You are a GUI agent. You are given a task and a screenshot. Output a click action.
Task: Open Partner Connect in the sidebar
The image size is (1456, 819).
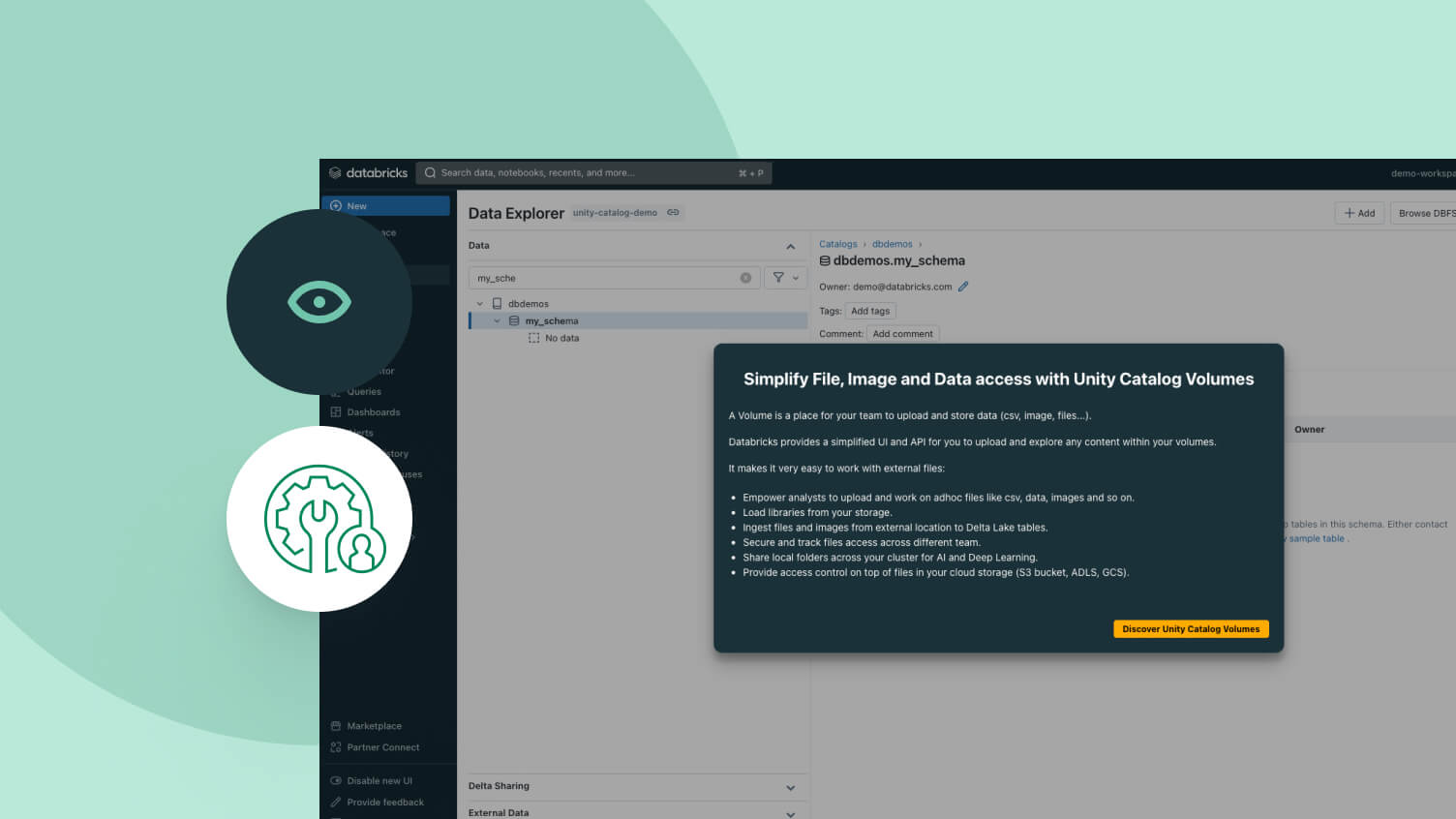click(x=375, y=747)
